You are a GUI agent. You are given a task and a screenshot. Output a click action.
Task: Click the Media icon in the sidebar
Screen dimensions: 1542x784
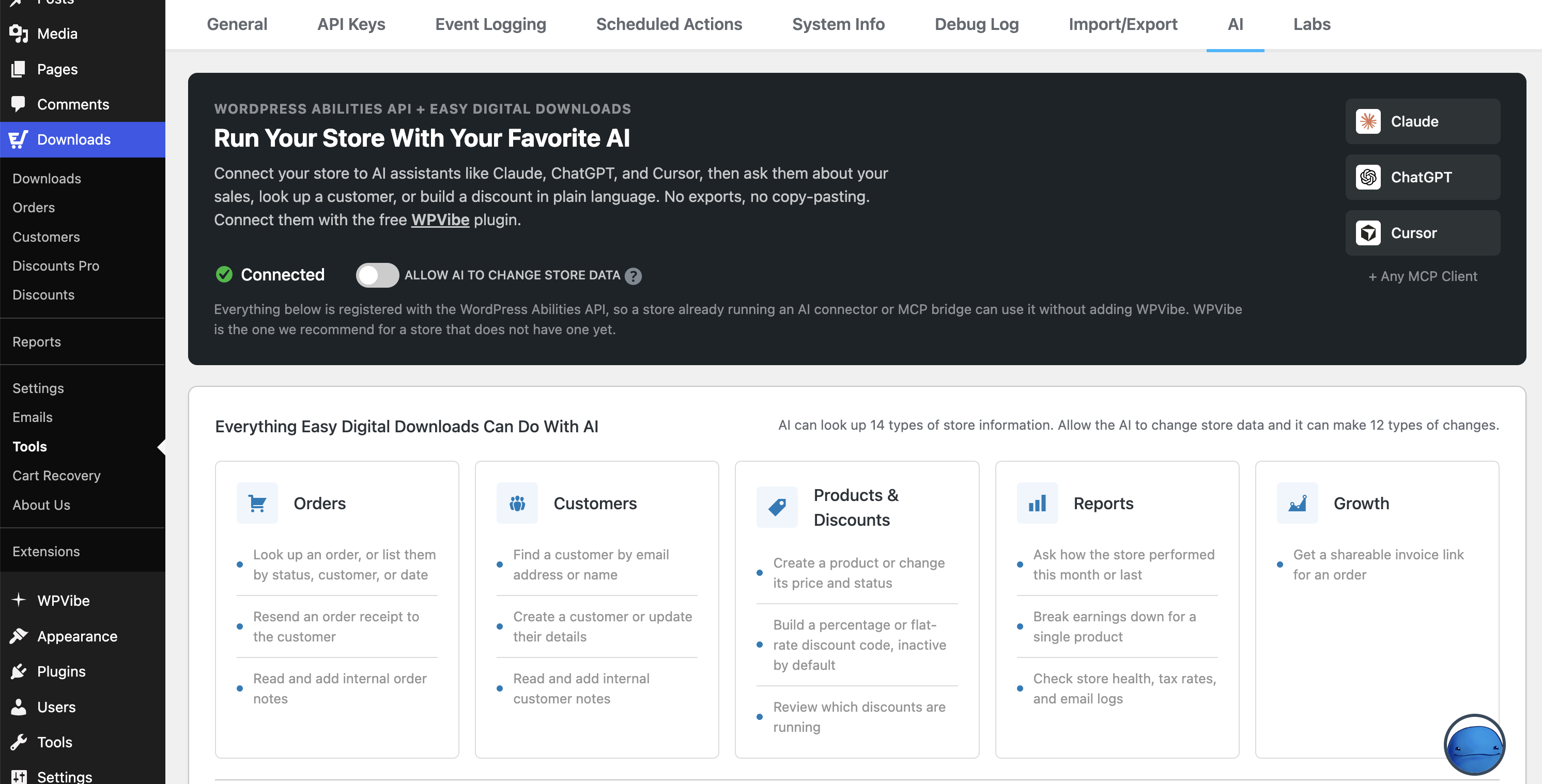click(x=19, y=34)
